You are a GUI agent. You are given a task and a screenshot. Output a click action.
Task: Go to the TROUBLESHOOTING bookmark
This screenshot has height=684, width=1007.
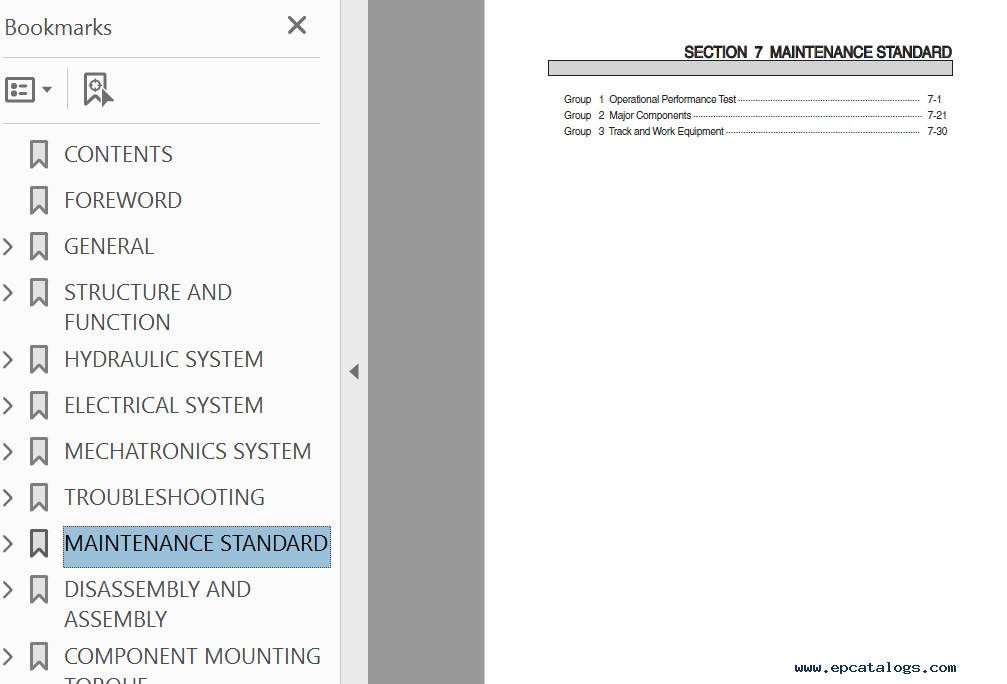(x=164, y=498)
